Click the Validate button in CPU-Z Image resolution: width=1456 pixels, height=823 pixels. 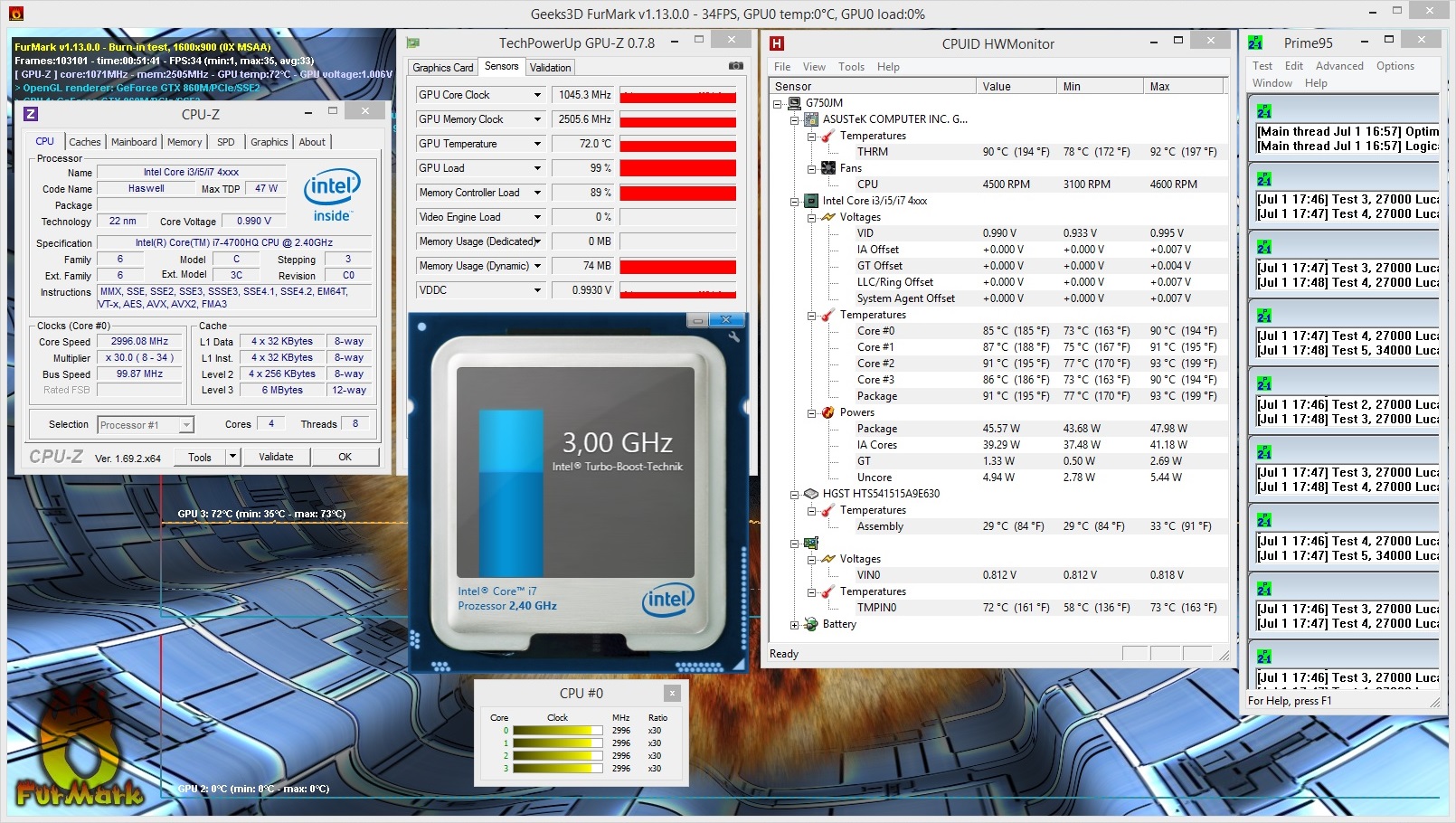coord(276,457)
